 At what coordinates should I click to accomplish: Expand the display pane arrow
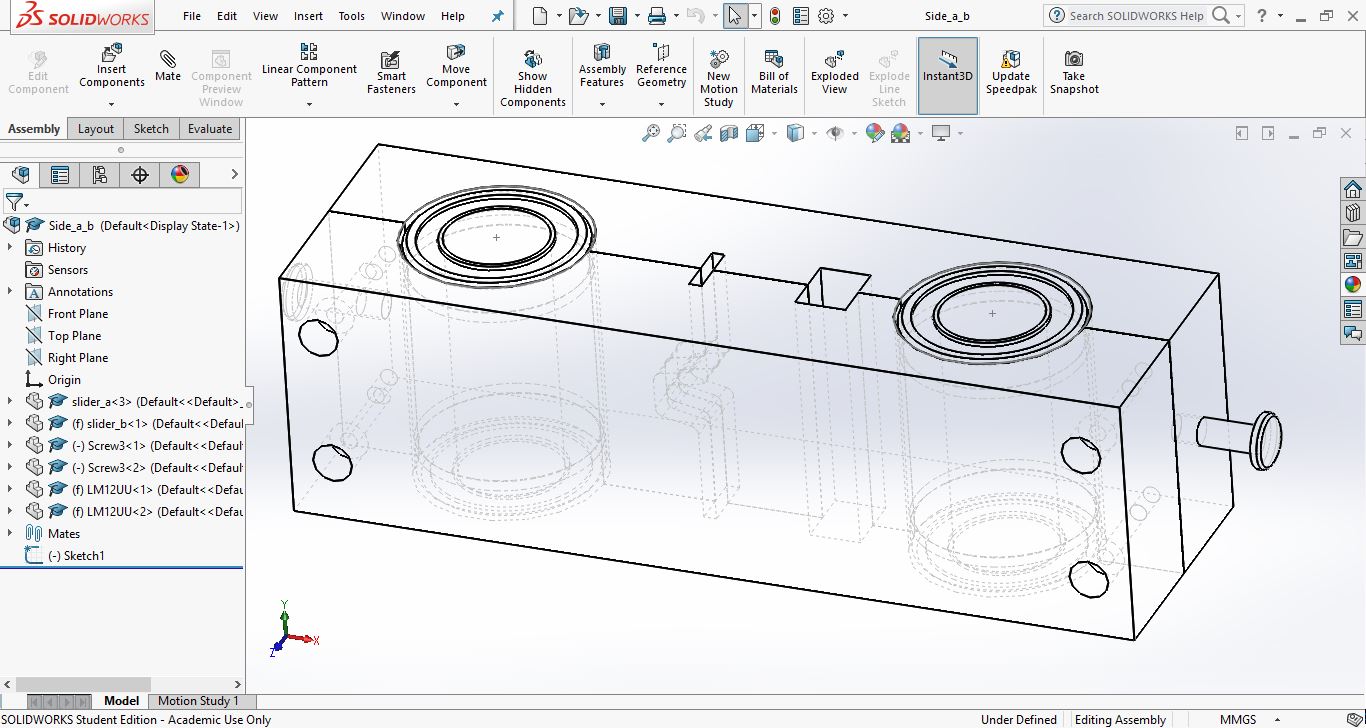(x=234, y=175)
